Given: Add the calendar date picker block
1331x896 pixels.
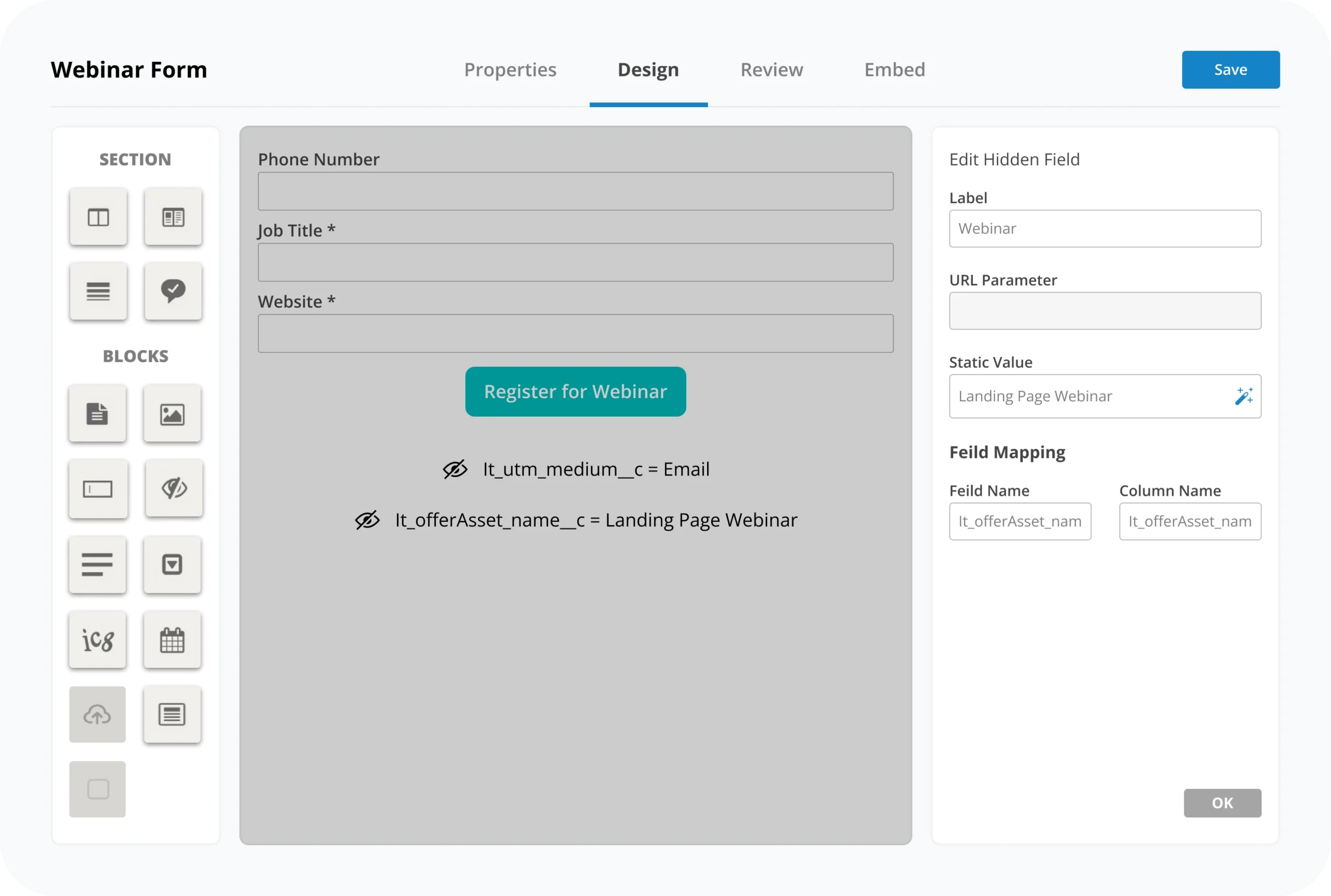Looking at the screenshot, I should pyautogui.click(x=172, y=640).
